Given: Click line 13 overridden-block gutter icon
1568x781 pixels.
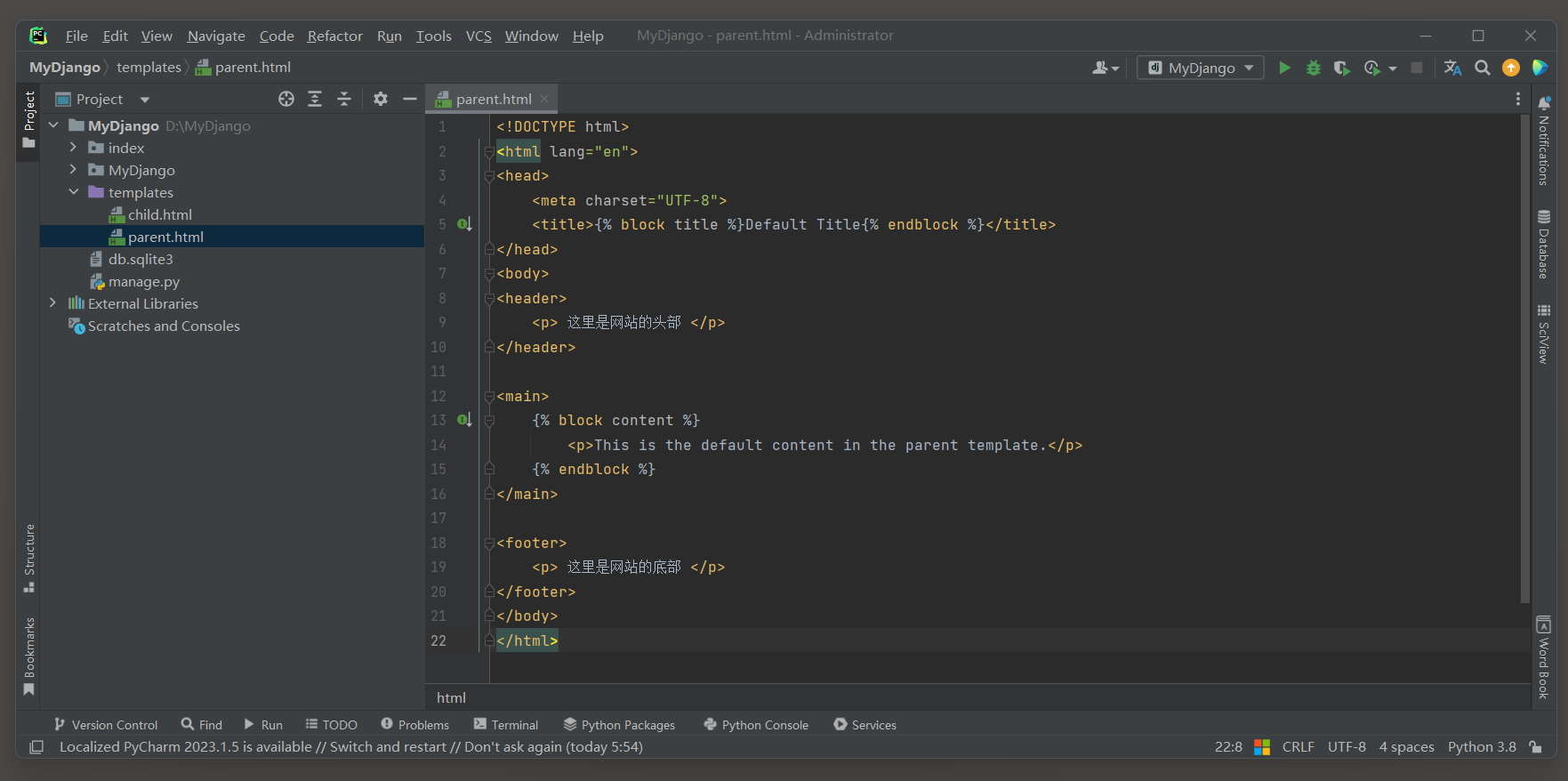Looking at the screenshot, I should pos(464,420).
